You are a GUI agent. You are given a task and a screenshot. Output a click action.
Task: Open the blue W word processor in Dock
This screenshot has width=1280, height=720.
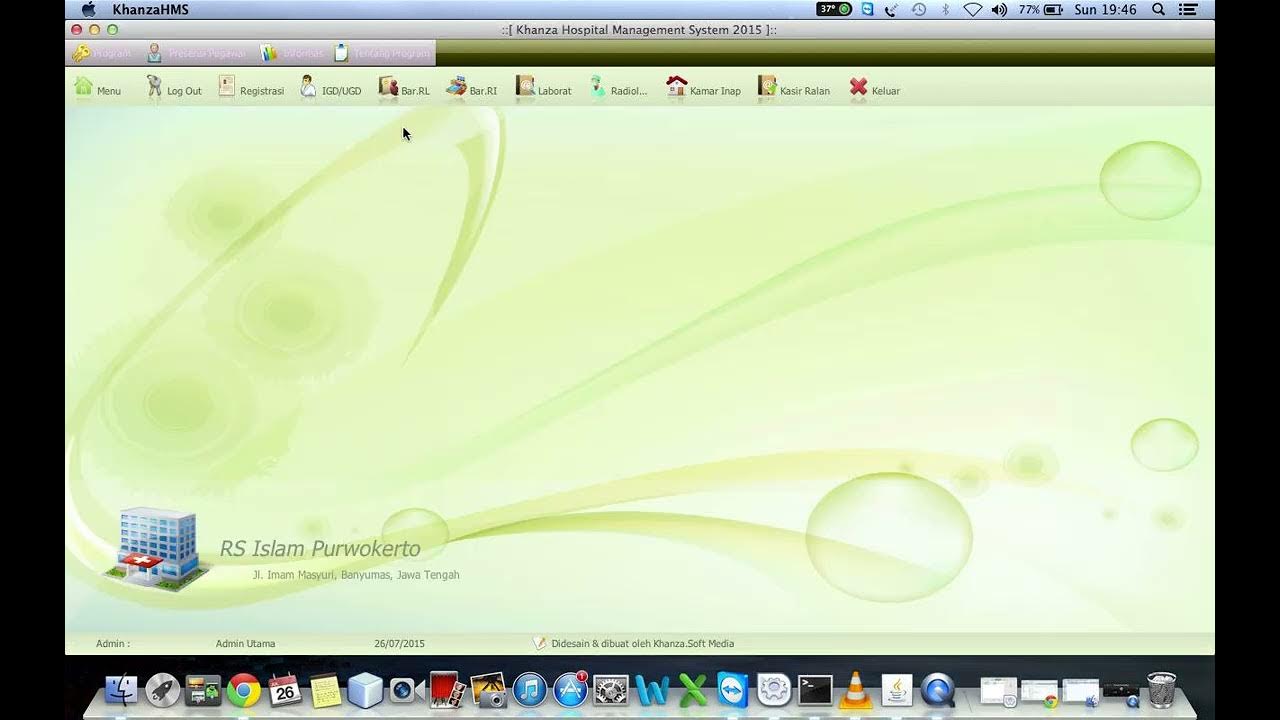point(652,690)
